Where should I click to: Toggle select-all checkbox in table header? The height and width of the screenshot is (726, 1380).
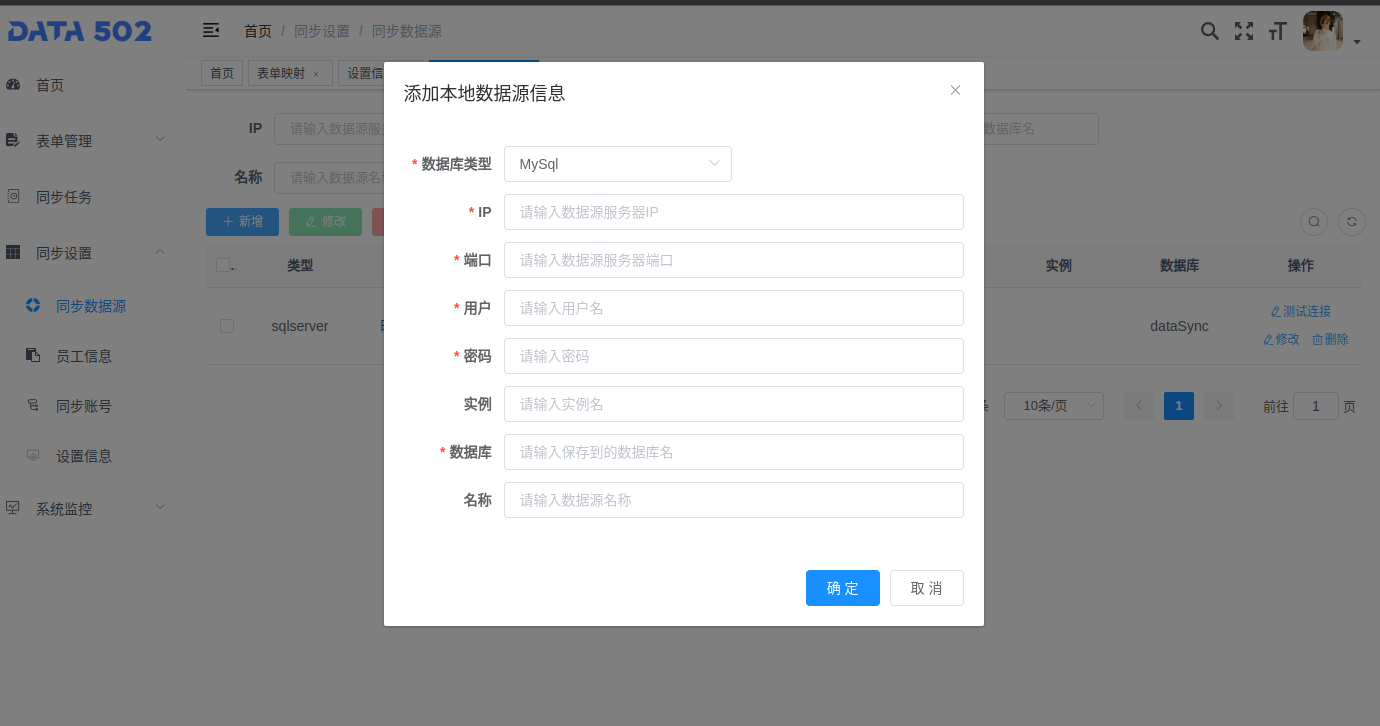(223, 265)
